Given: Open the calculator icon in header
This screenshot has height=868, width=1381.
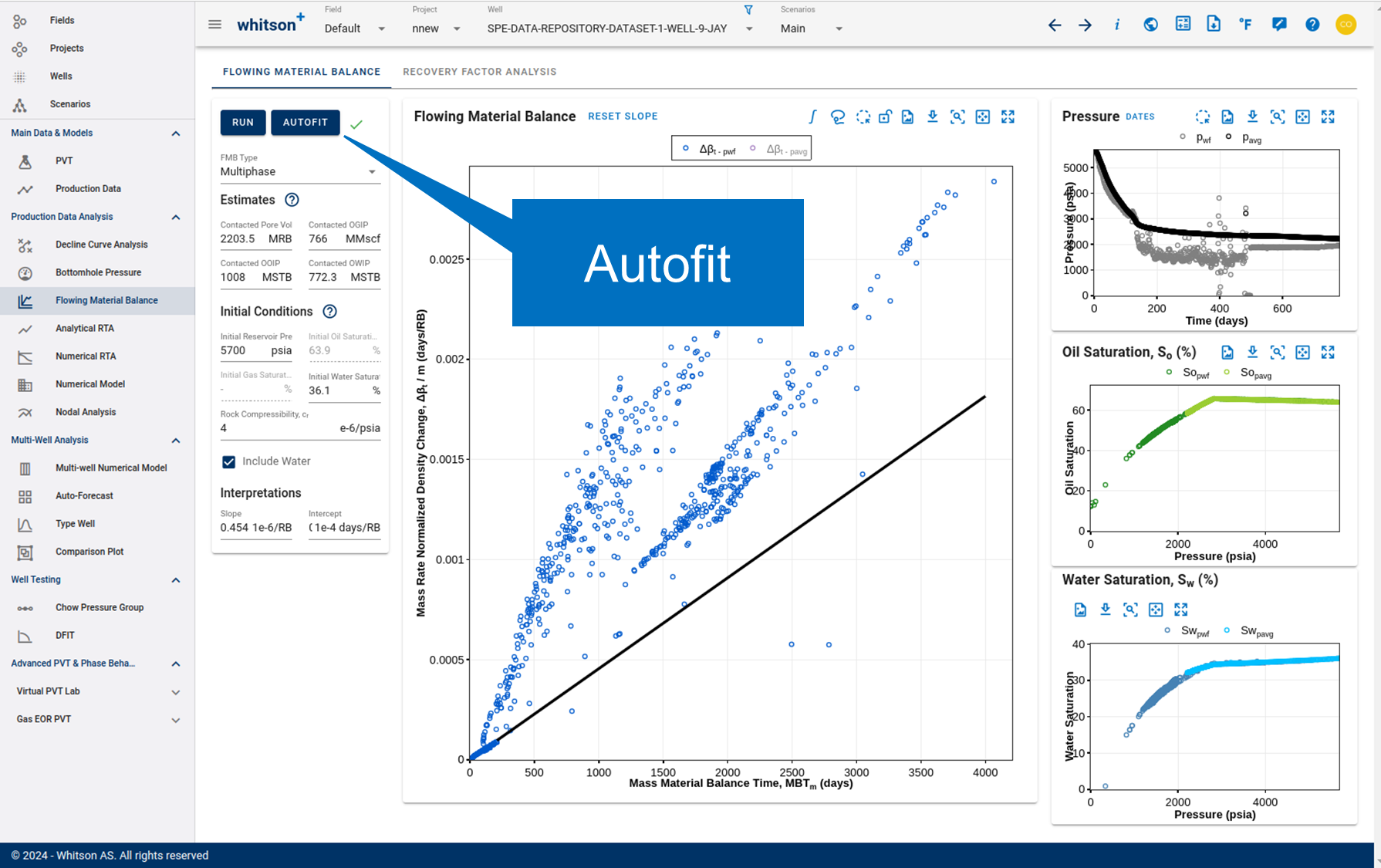Looking at the screenshot, I should [x=1183, y=24].
